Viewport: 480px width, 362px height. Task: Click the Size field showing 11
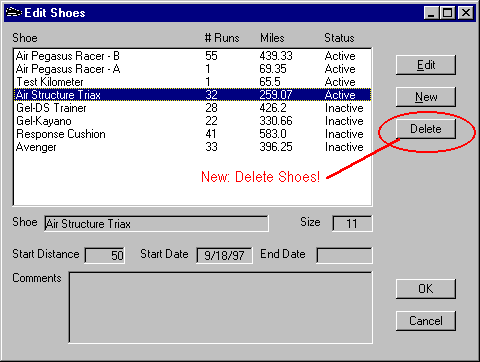pyautogui.click(x=352, y=224)
